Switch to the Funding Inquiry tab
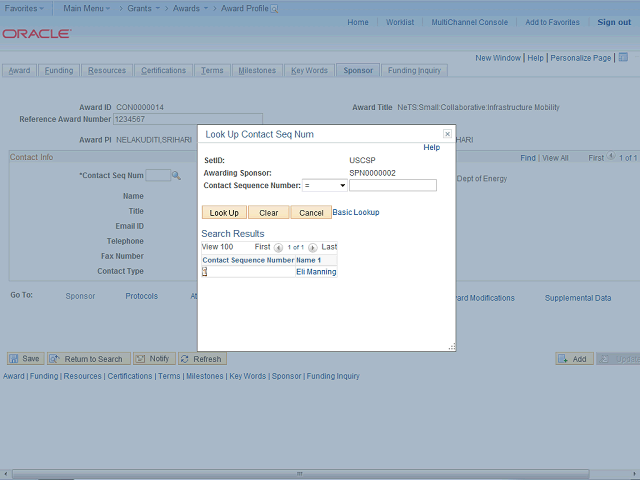Viewport: 640px width, 480px height. point(414,71)
